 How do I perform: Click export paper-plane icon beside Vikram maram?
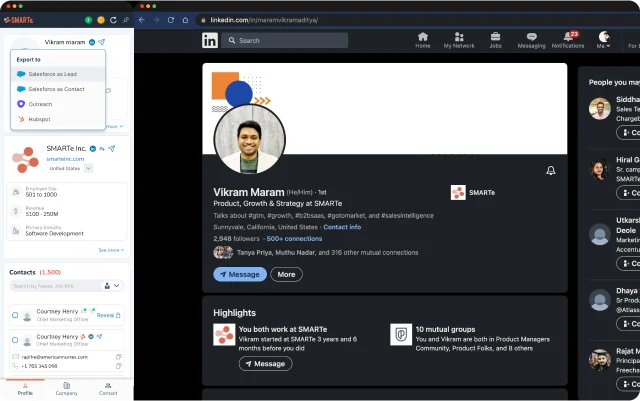(x=102, y=42)
